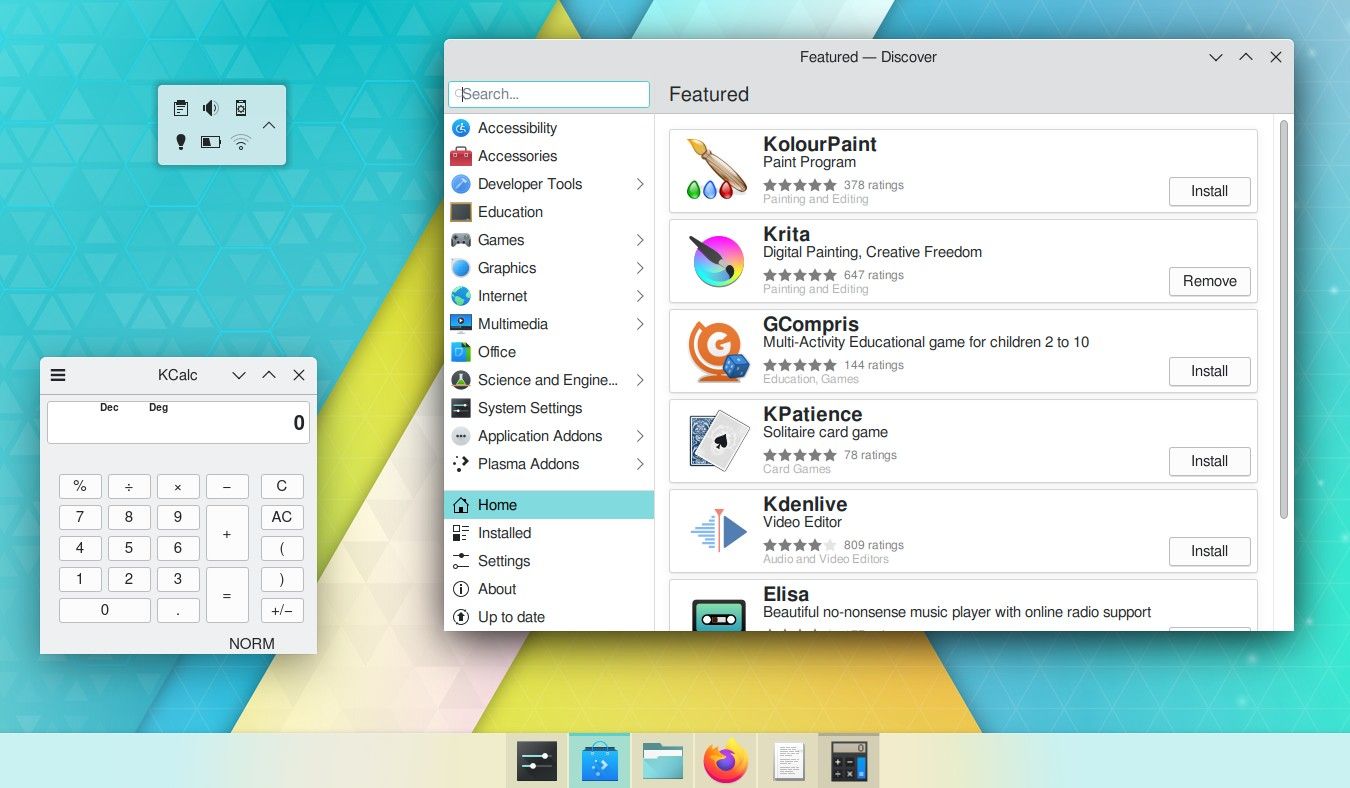1350x788 pixels.
Task: Launch Firefox from the taskbar
Action: (x=725, y=762)
